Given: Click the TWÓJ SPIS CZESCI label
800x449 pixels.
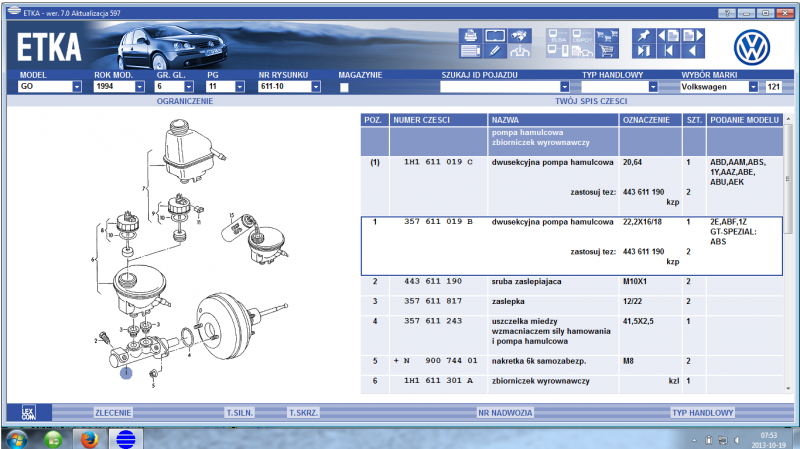Looking at the screenshot, I should point(591,101).
